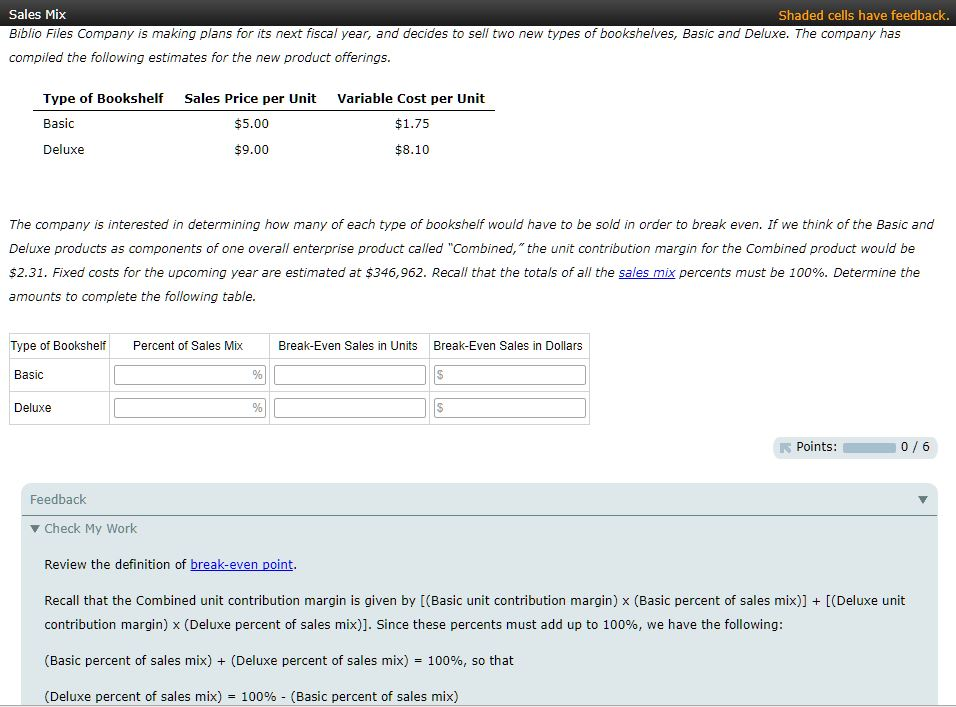
Task: Open the break-even point definition link
Action: (x=241, y=564)
